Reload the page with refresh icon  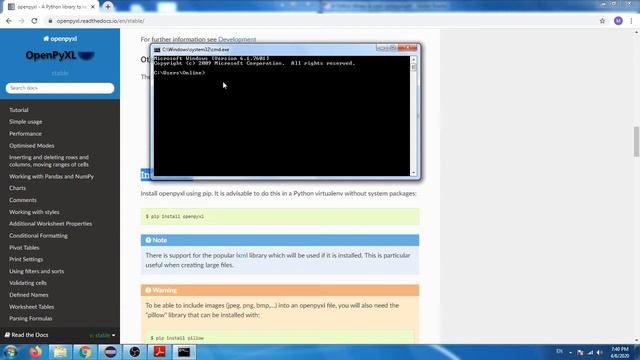(x=34, y=21)
